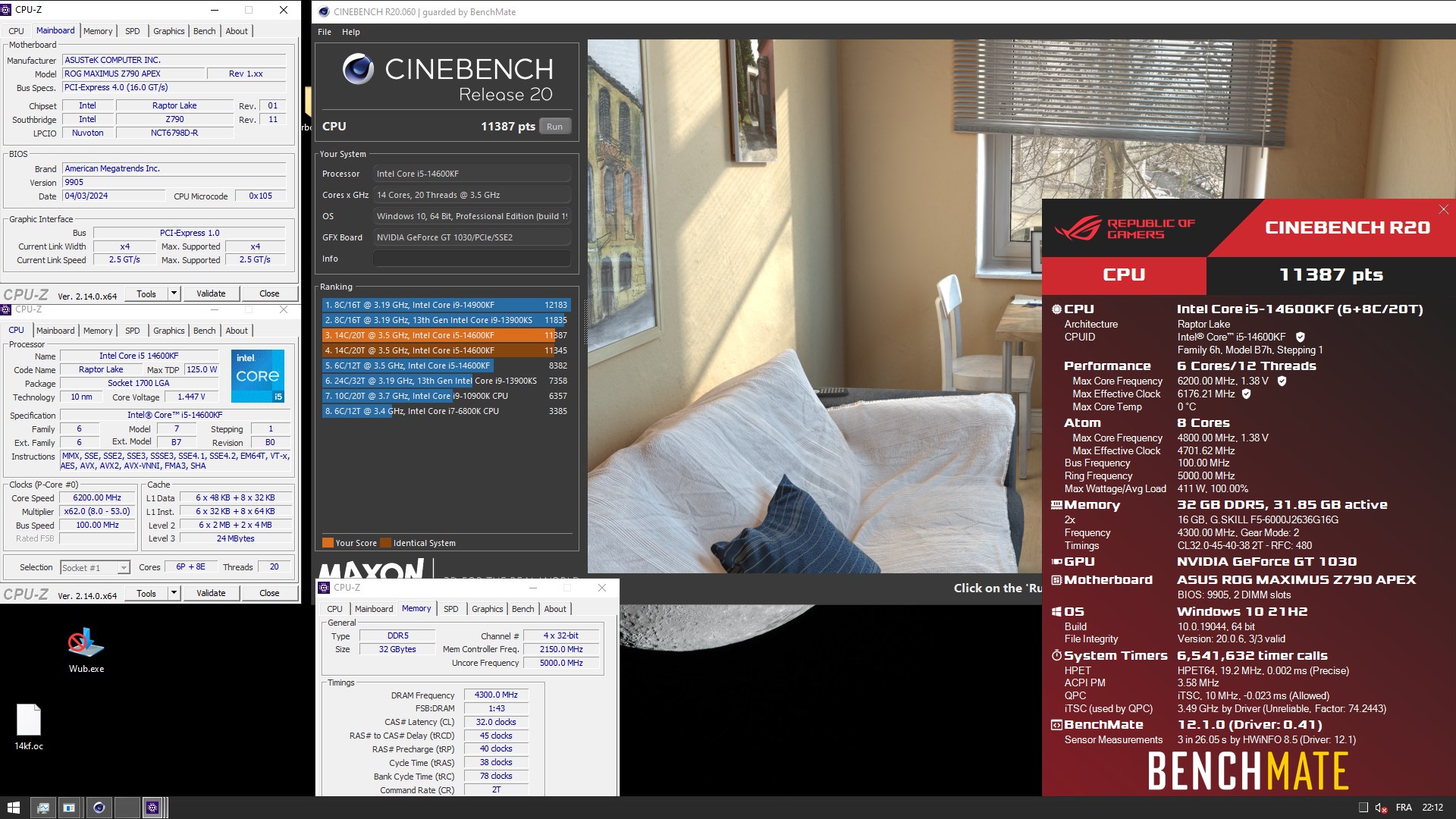Click the shield icon after 6176.21 MHz
The height and width of the screenshot is (819, 1456).
pos(1246,394)
